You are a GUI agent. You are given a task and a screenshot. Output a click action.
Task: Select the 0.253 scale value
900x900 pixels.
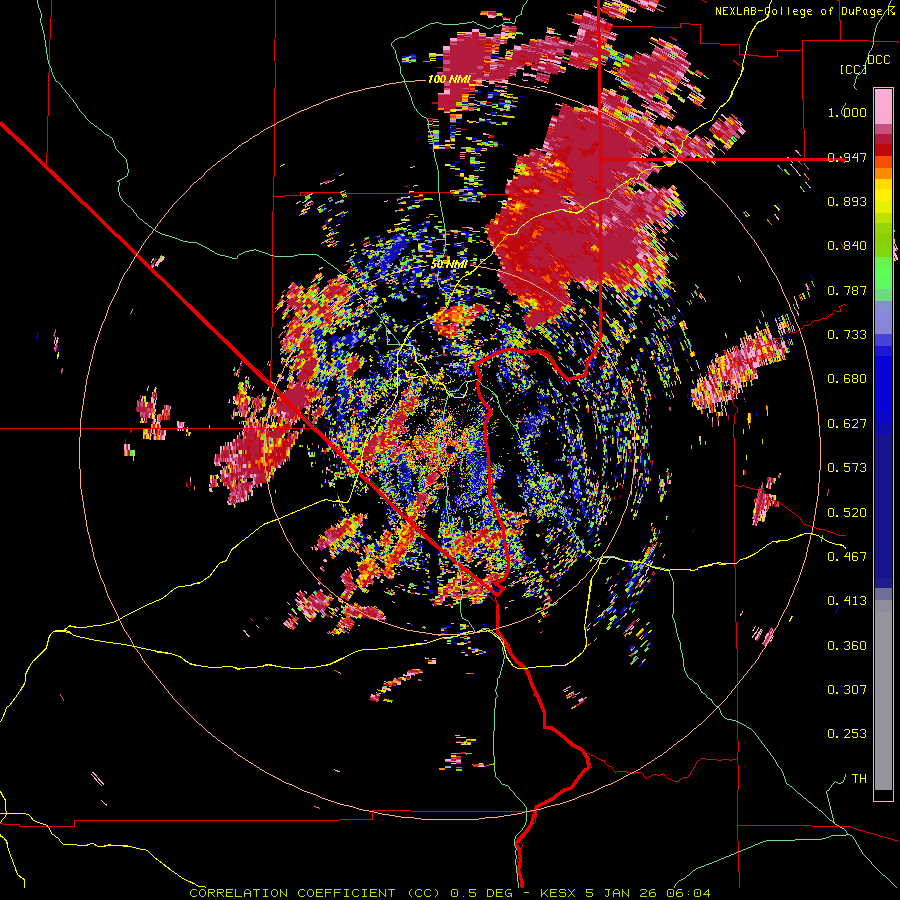point(847,734)
